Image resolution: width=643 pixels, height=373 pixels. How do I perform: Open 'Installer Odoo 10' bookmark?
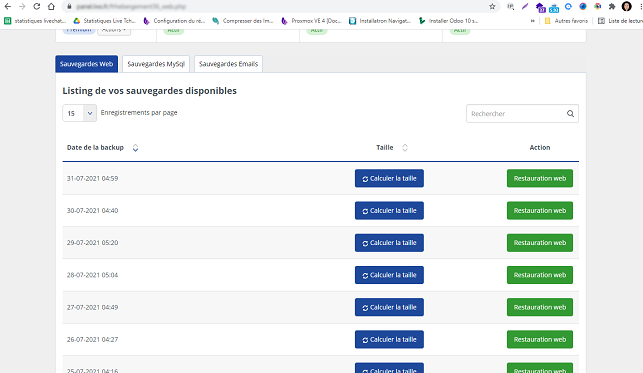pos(449,20)
